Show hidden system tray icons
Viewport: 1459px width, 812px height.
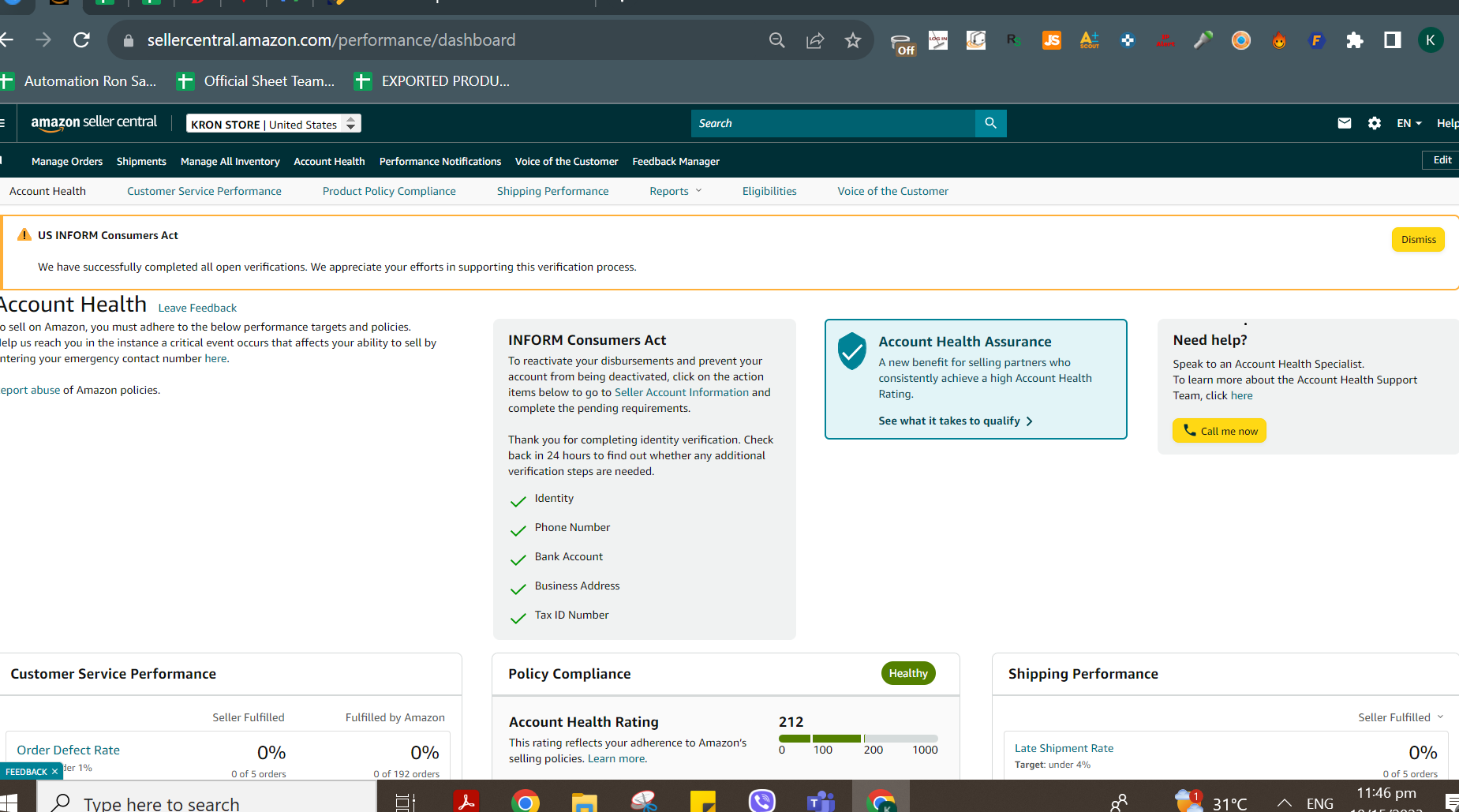click(x=1285, y=803)
